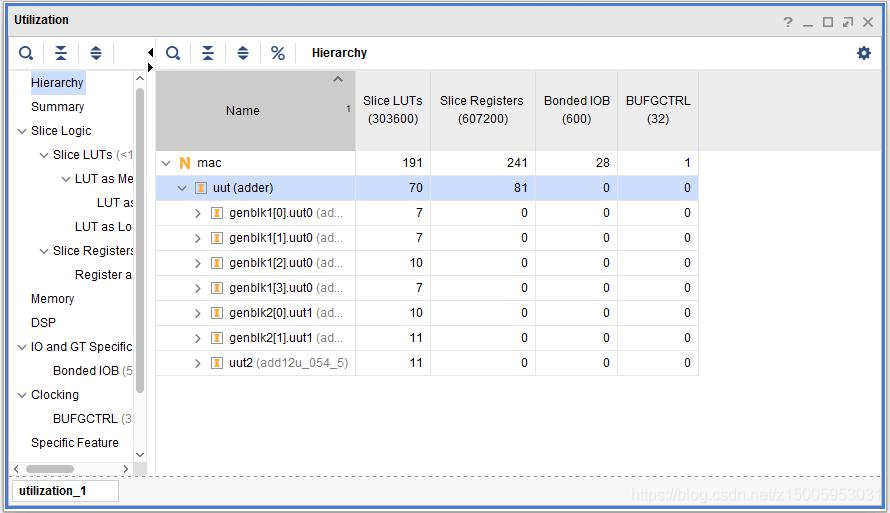The height and width of the screenshot is (513, 890).
Task: Sort by Slice Registers column header
Action: [x=482, y=110]
